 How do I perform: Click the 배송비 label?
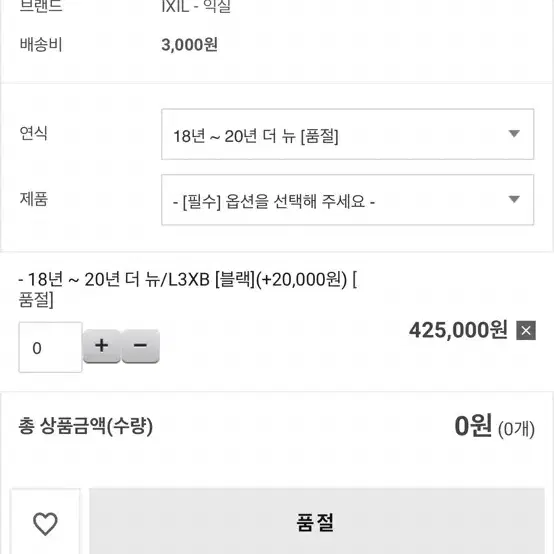pos(41,45)
